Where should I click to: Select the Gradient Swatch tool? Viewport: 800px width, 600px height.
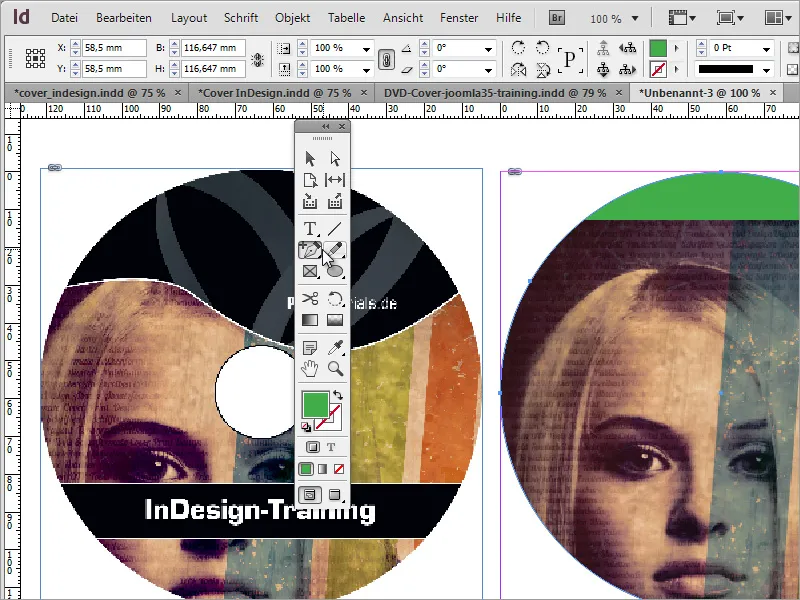point(310,320)
